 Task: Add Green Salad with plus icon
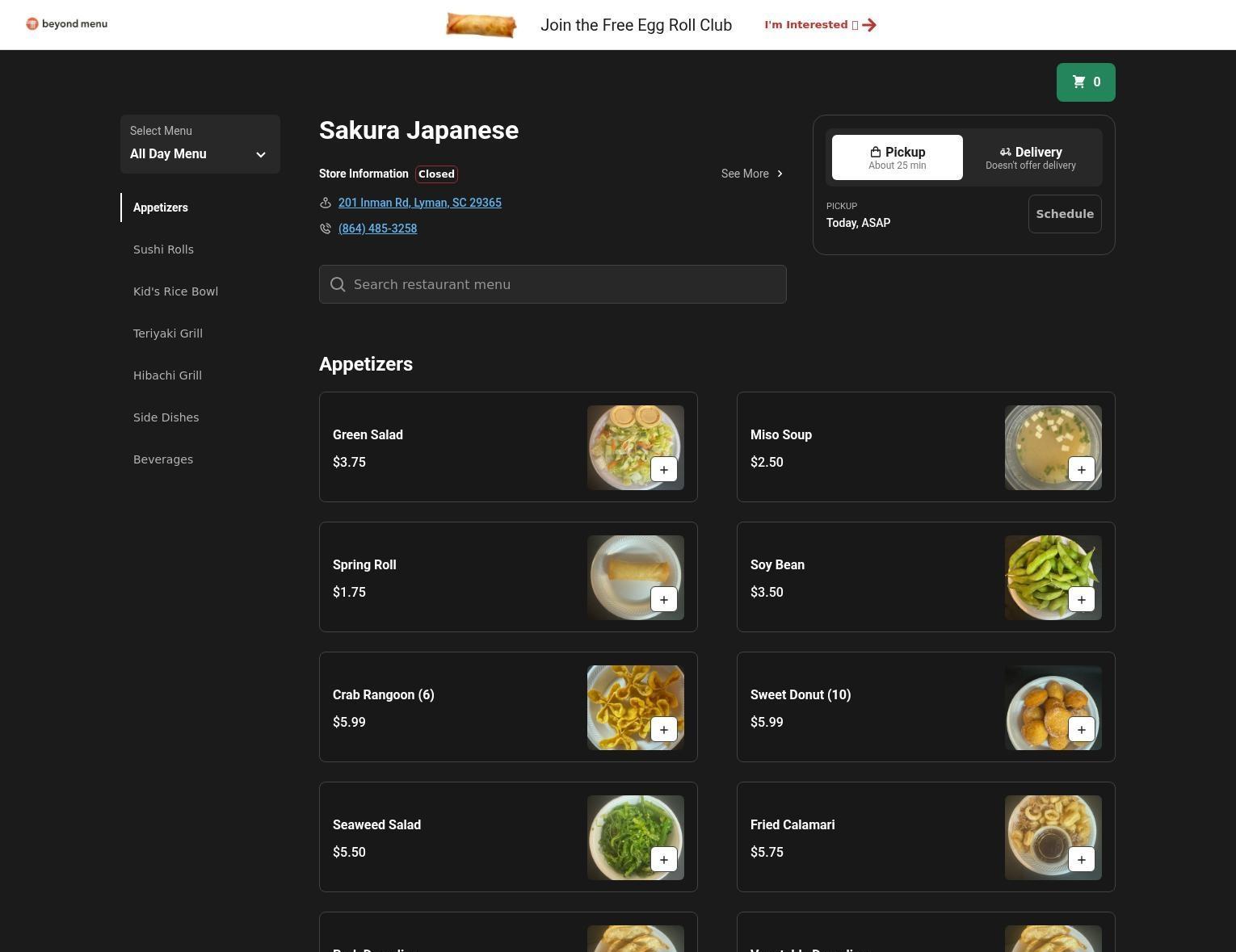point(663,470)
